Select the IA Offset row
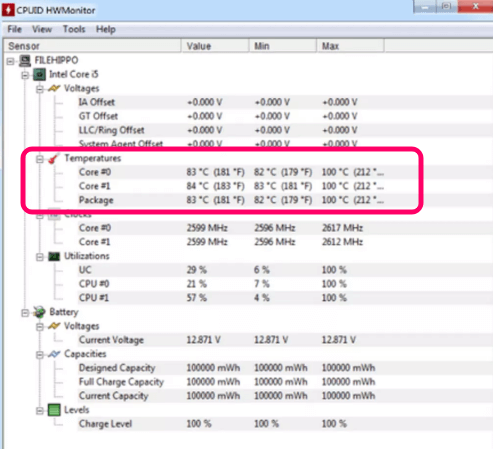 285,102
